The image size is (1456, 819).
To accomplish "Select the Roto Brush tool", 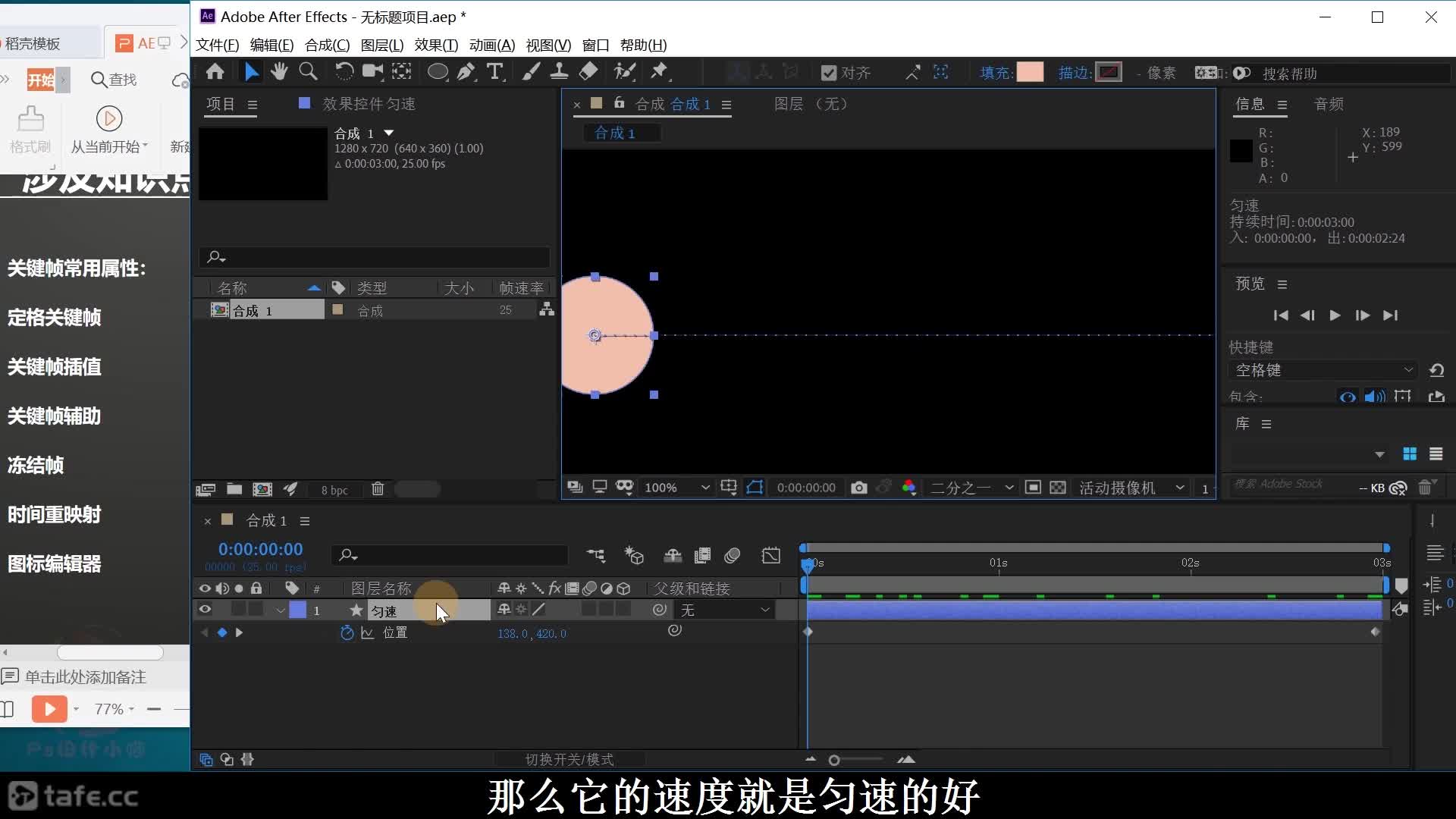I will [624, 72].
